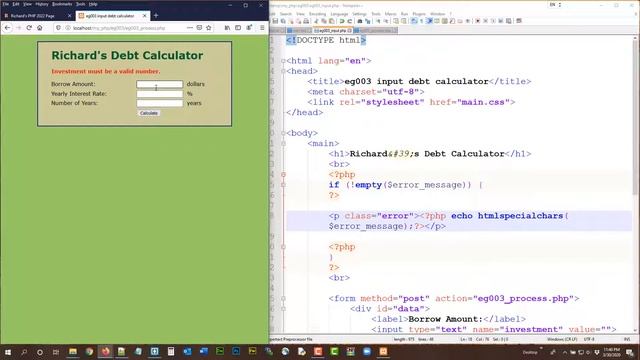
Task: Collapse the form tag fold marker
Action: pos(283,298)
